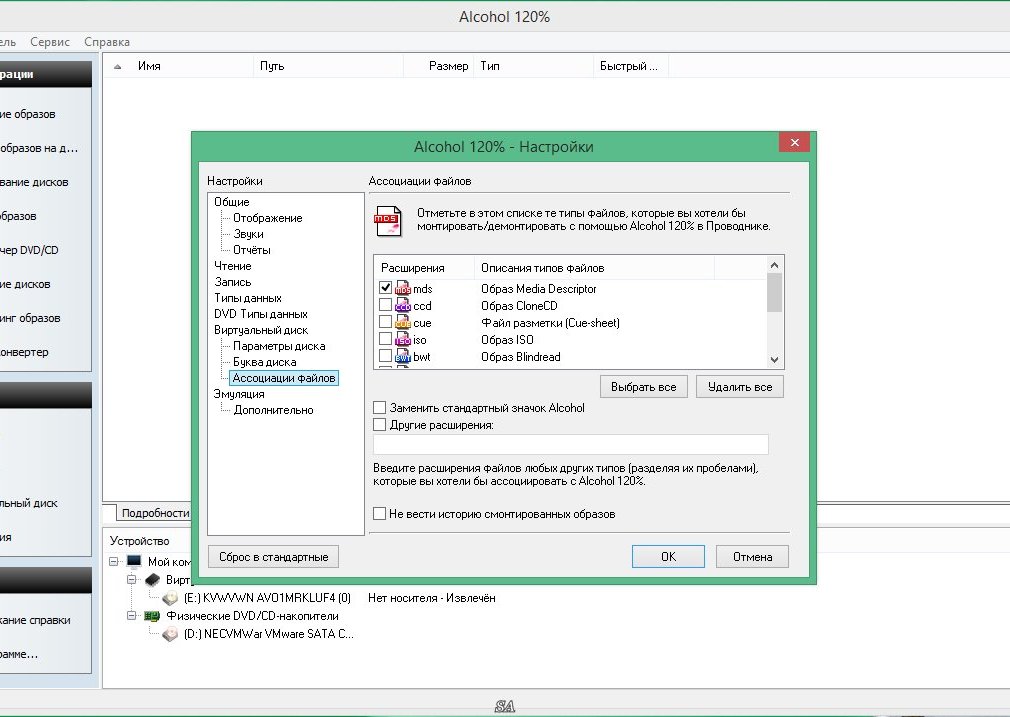Click the extensions list scroll down arrow

tap(775, 360)
